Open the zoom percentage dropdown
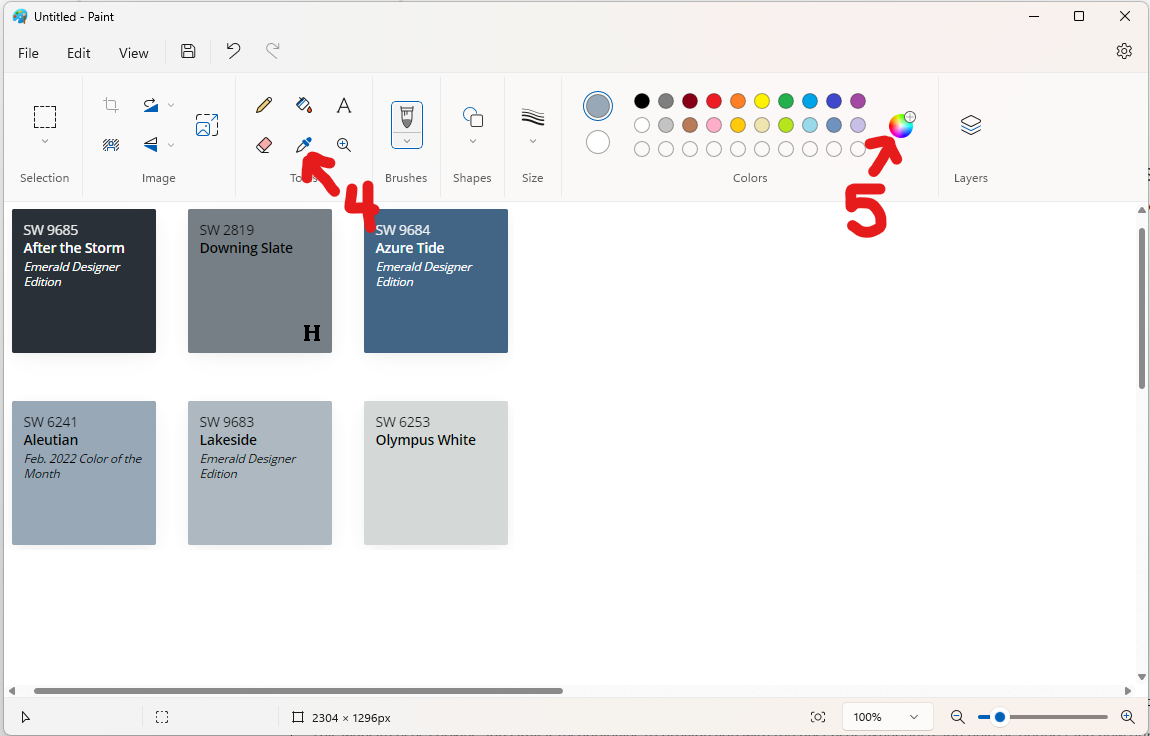 point(913,717)
